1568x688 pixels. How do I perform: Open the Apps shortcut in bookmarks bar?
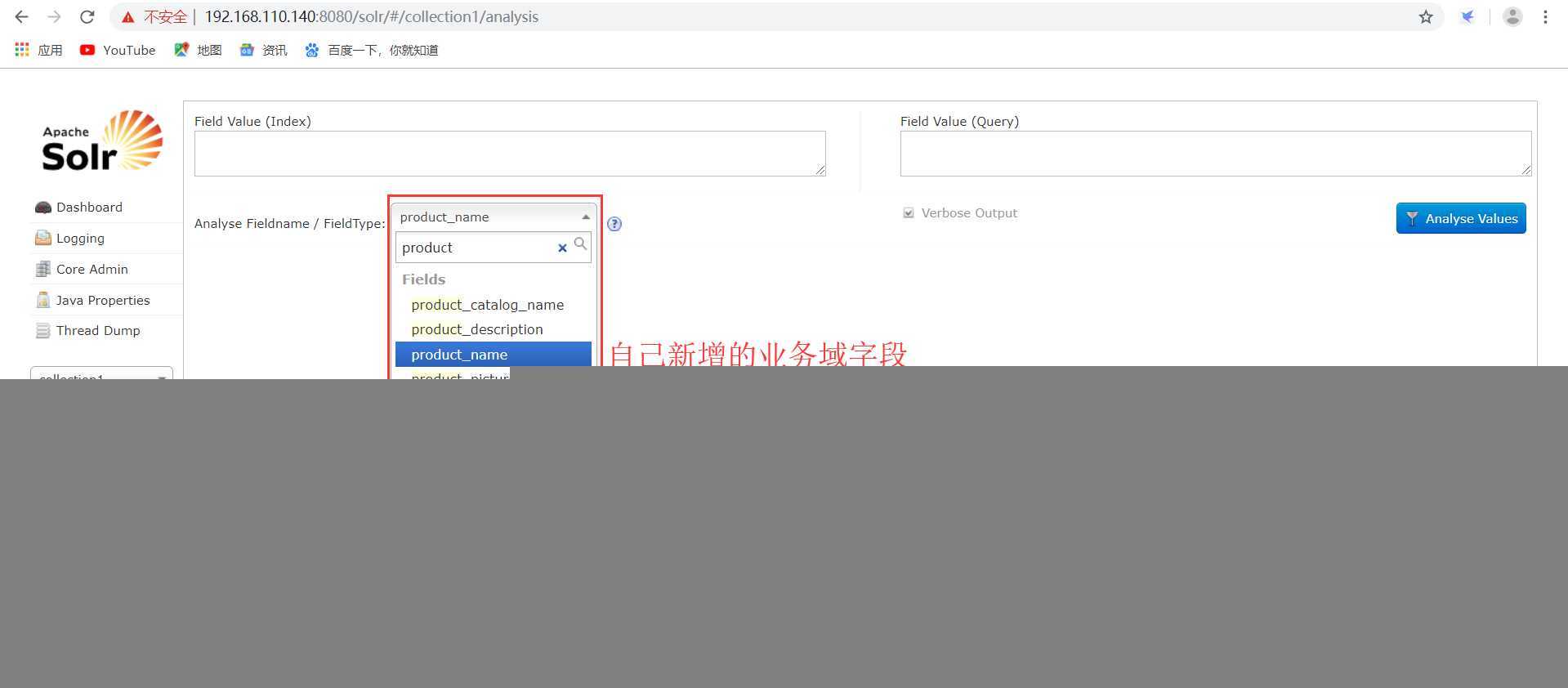[x=38, y=50]
